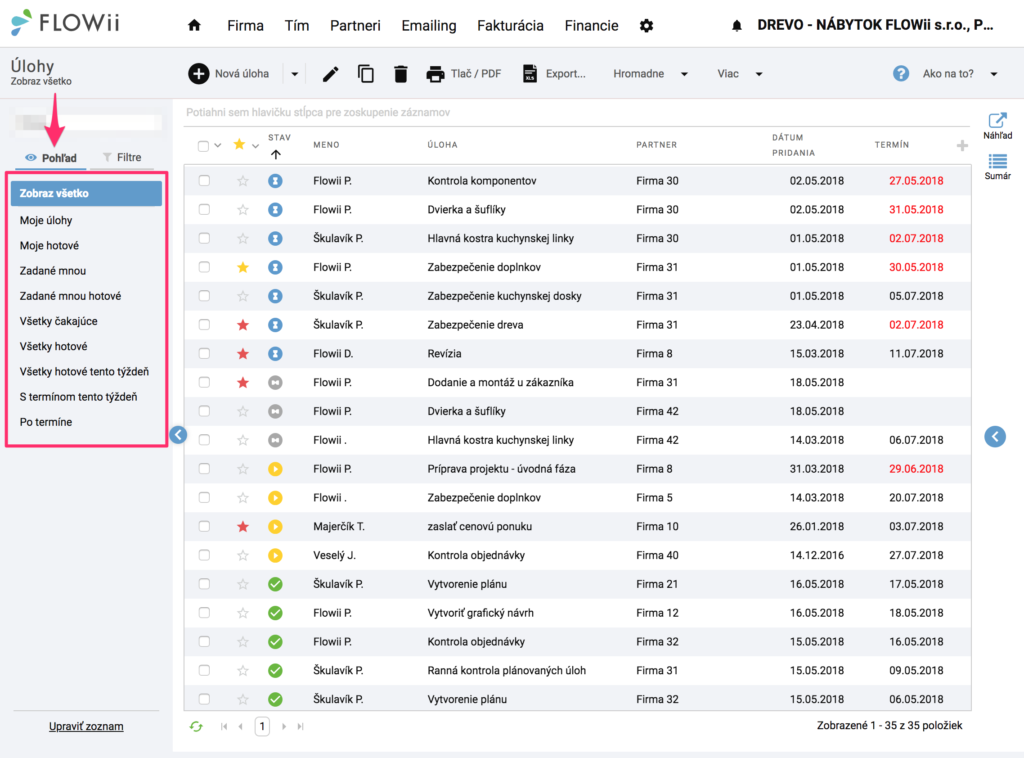This screenshot has width=1024, height=758.
Task: Check the Príprava projektu row
Action: click(204, 468)
